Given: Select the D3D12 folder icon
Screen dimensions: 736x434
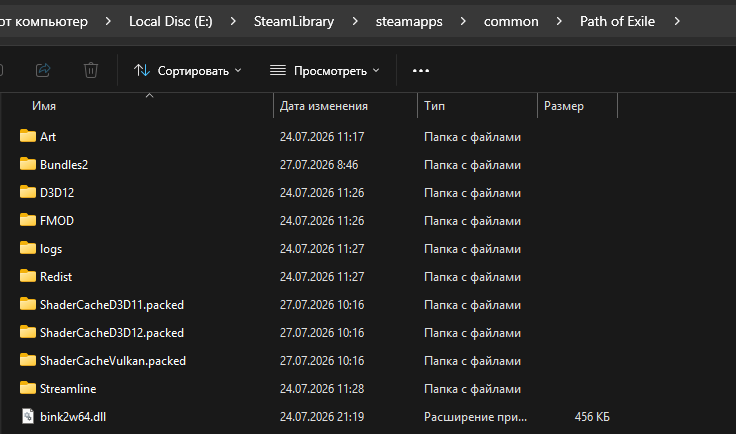Looking at the screenshot, I should 28,192.
